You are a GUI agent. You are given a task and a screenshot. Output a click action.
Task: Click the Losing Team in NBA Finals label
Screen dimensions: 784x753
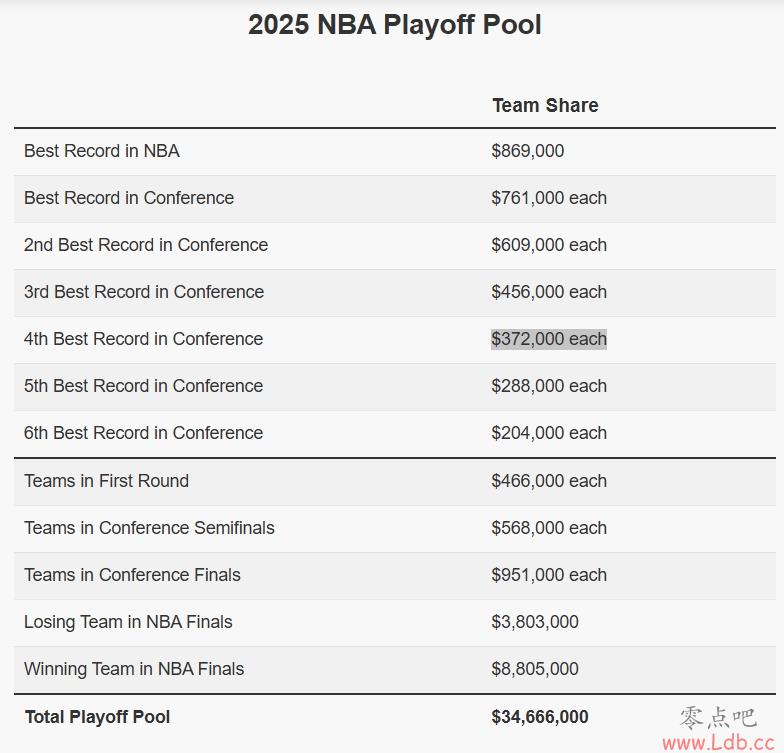coord(128,622)
